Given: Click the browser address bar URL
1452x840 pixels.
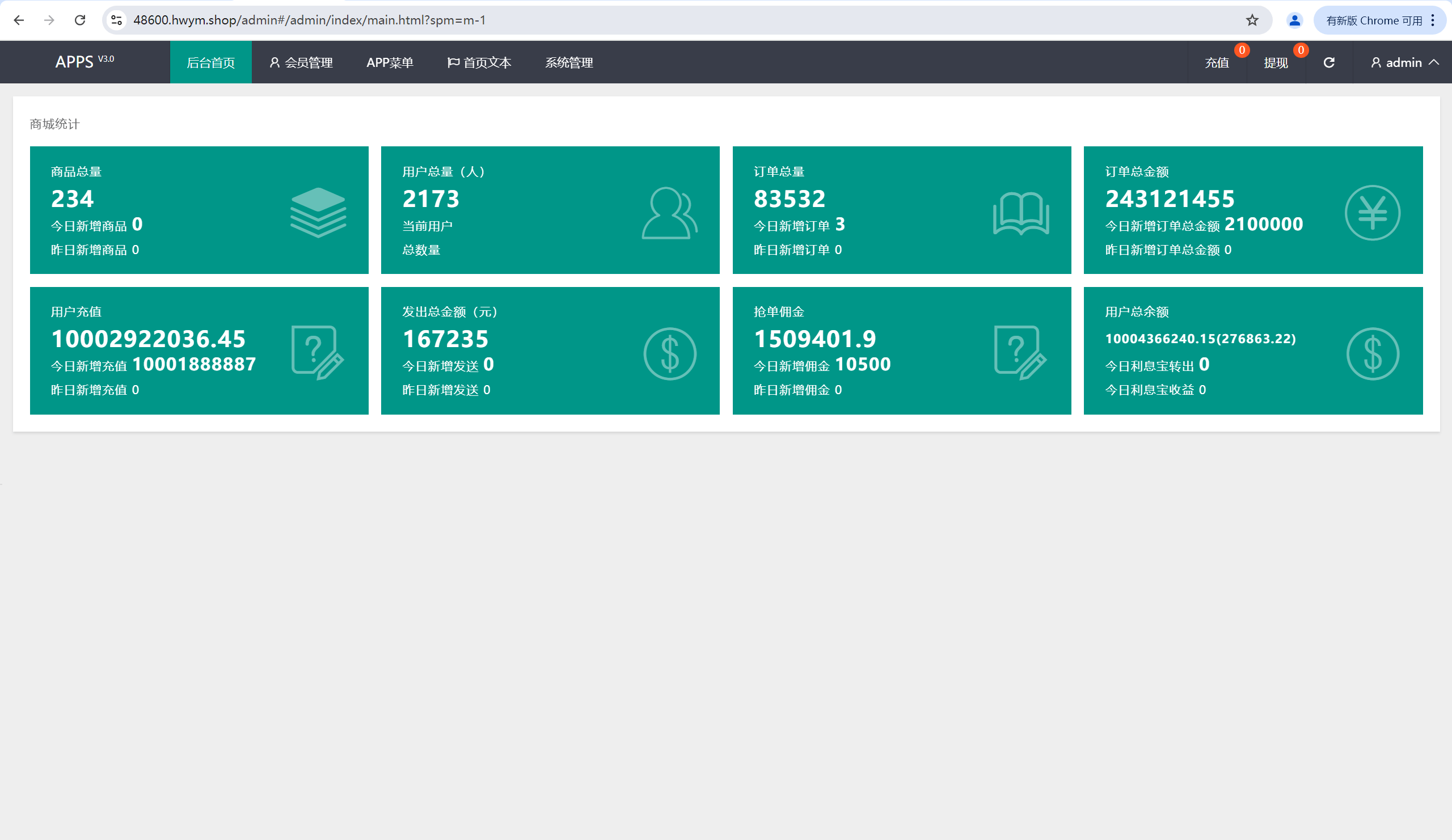Looking at the screenshot, I should 310,20.
